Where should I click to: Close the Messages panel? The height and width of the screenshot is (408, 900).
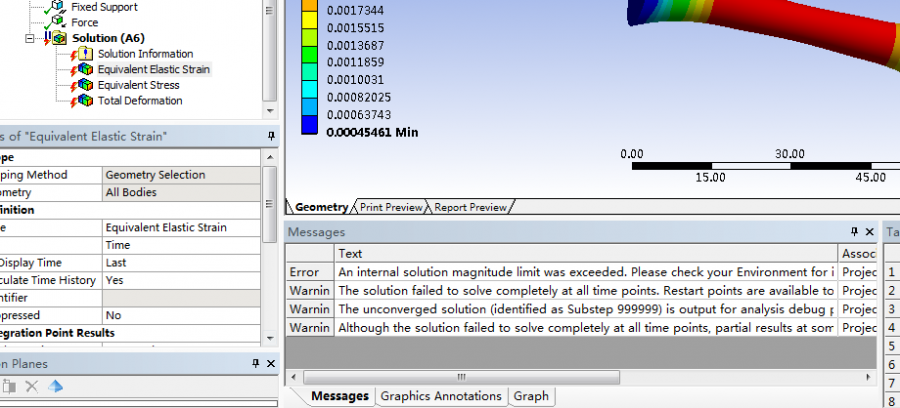pos(870,232)
